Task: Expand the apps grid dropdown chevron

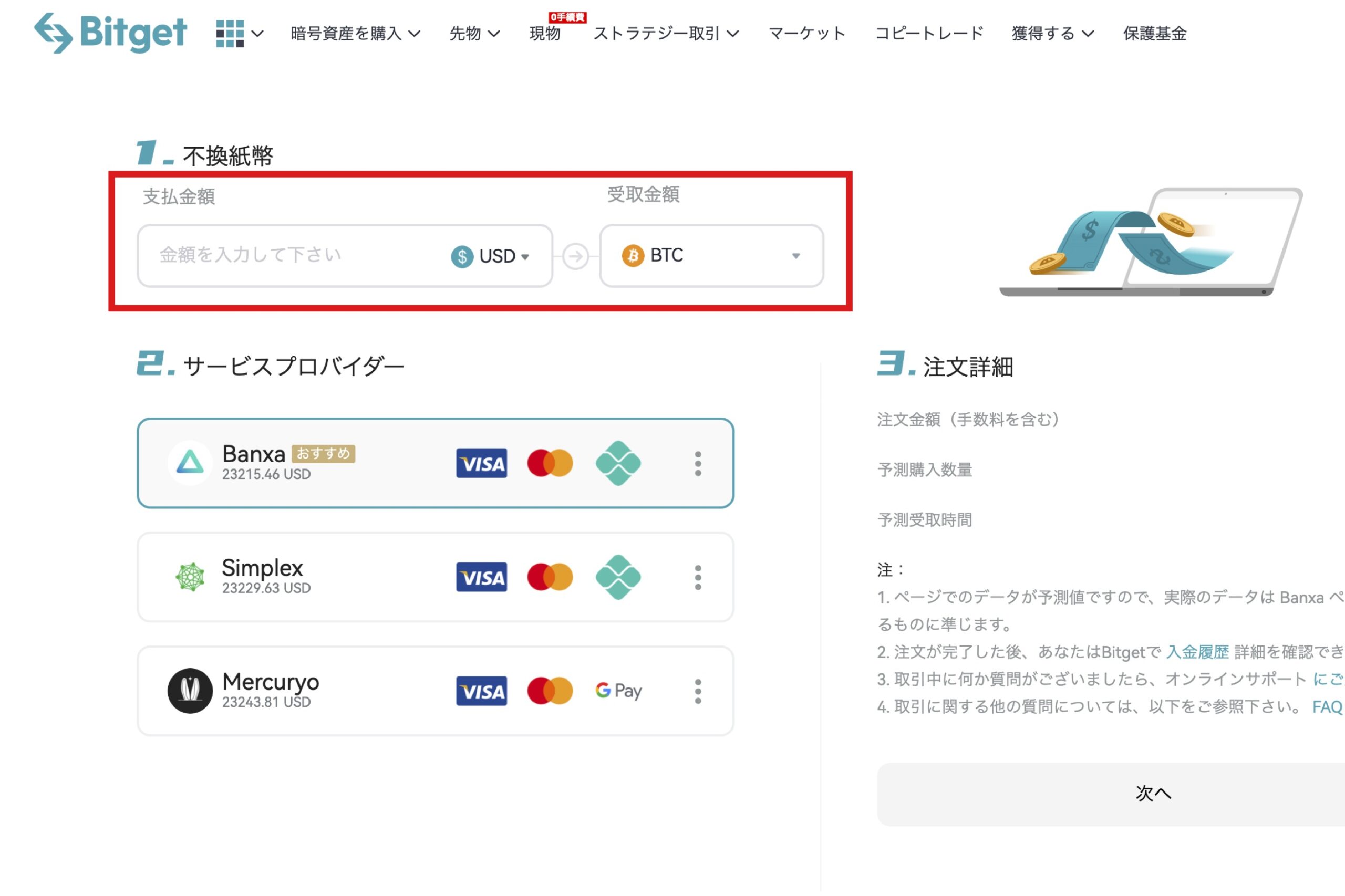Action: tap(258, 34)
